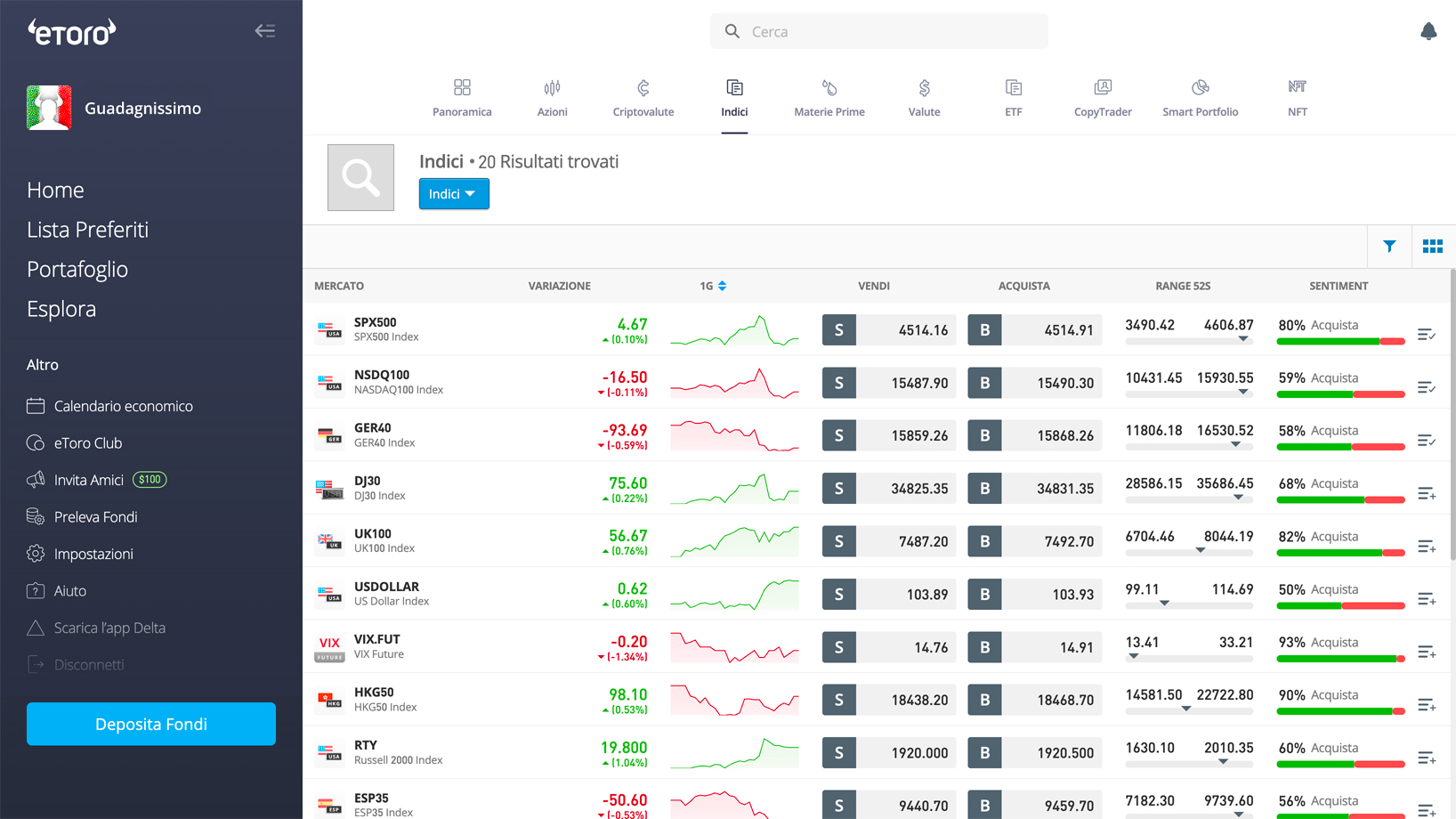
Task: Click the GER40 sentiment bar
Action: point(1339,446)
